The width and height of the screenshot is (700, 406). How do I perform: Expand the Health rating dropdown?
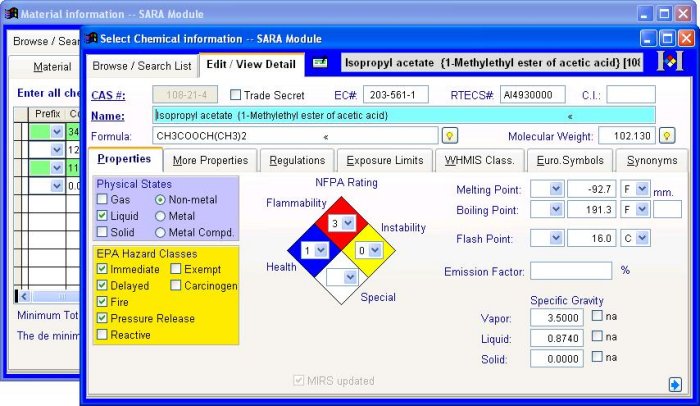(x=321, y=249)
